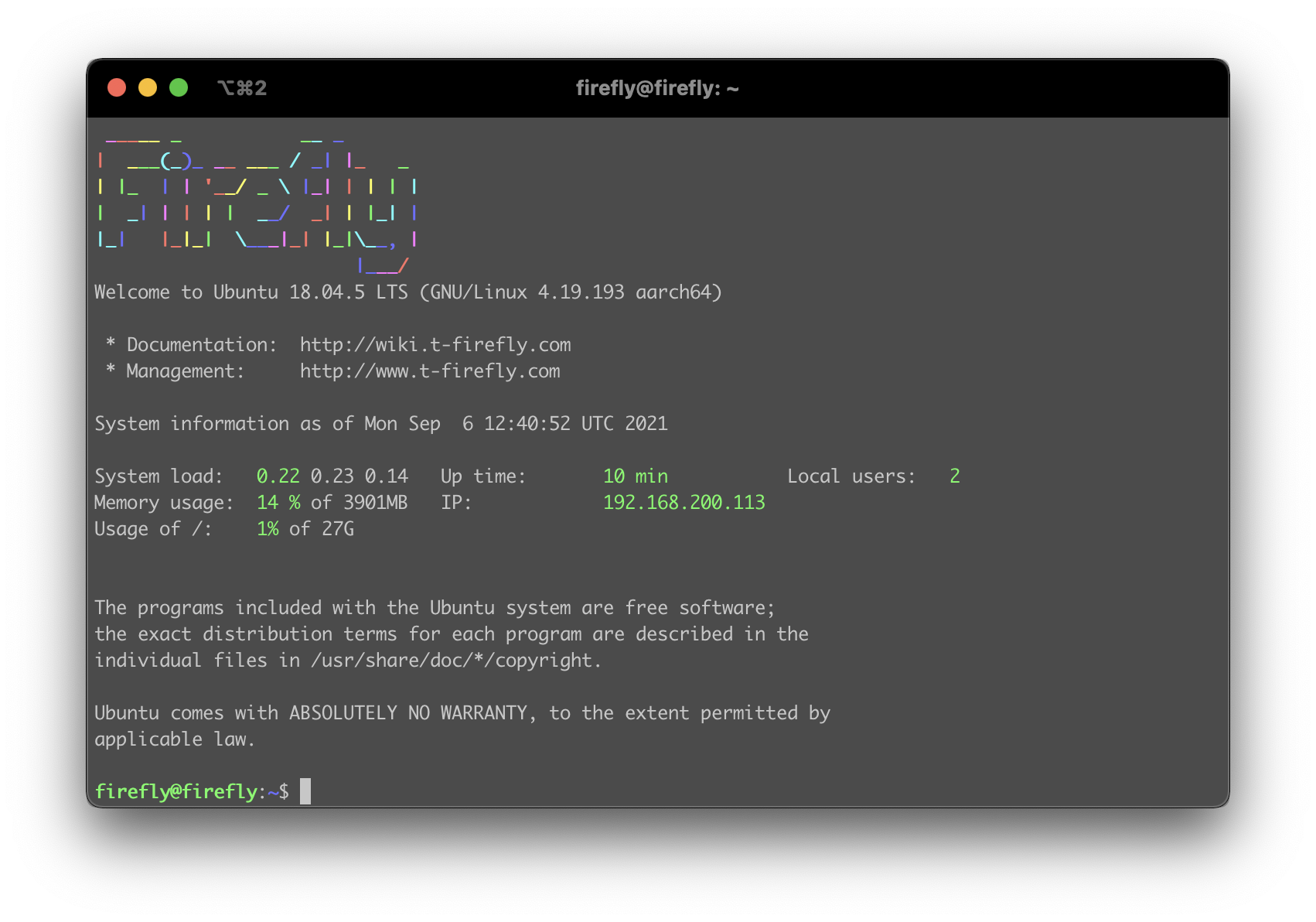Click the disk usage value '1%'
This screenshot has height=922, width=1316.
coord(268,528)
